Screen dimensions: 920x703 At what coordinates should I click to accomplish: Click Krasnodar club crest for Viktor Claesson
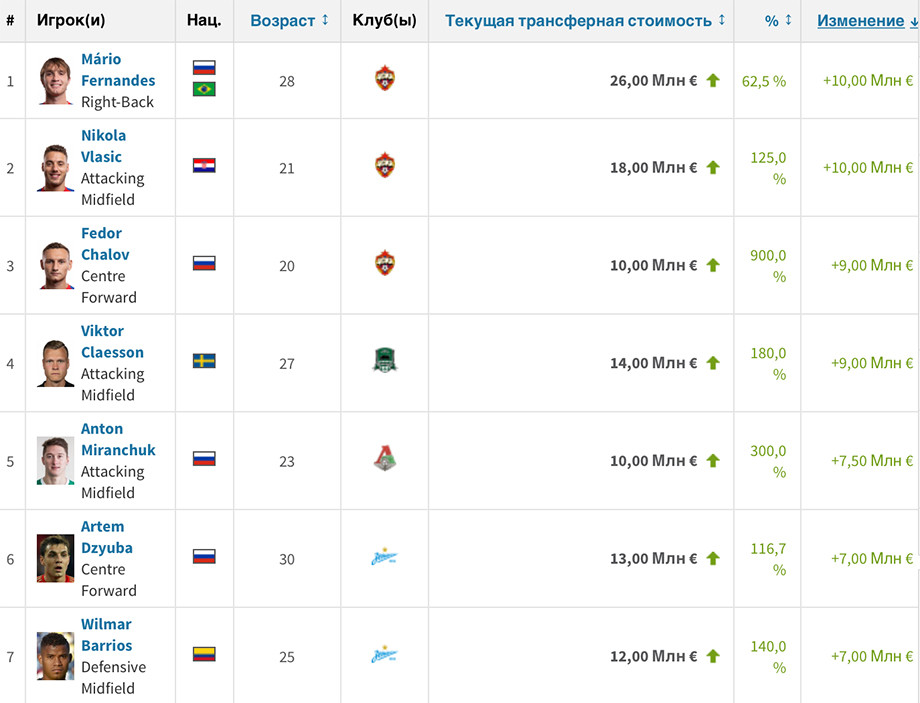[385, 361]
